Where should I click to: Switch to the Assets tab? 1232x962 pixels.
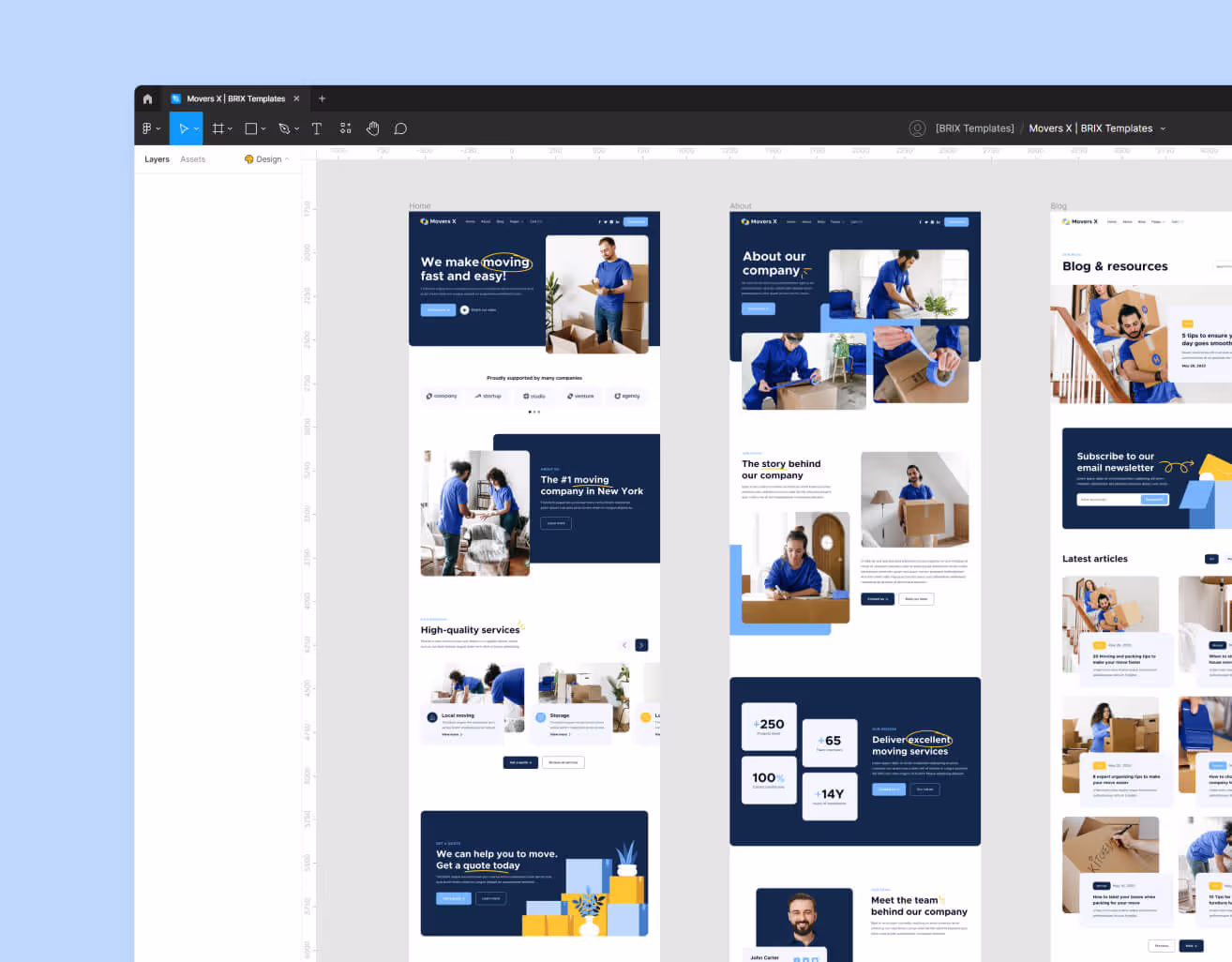pos(192,159)
